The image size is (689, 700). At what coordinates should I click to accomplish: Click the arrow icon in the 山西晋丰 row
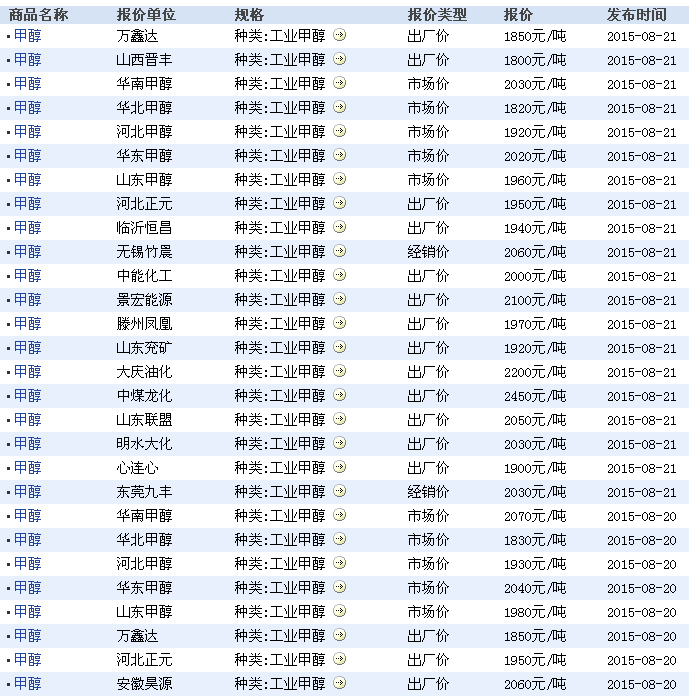pyautogui.click(x=339, y=59)
